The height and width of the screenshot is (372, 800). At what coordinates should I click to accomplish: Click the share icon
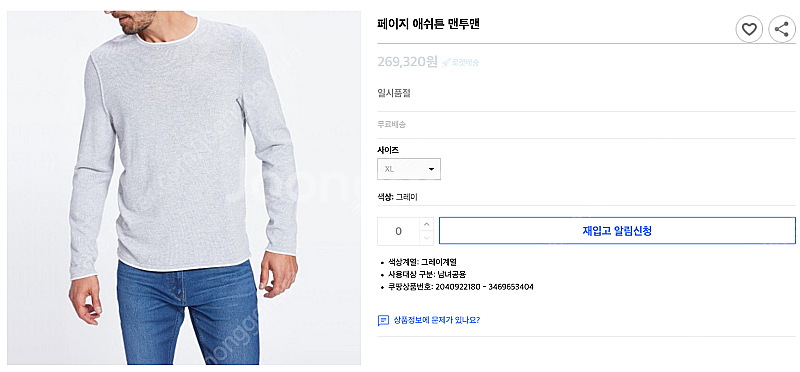(x=782, y=29)
